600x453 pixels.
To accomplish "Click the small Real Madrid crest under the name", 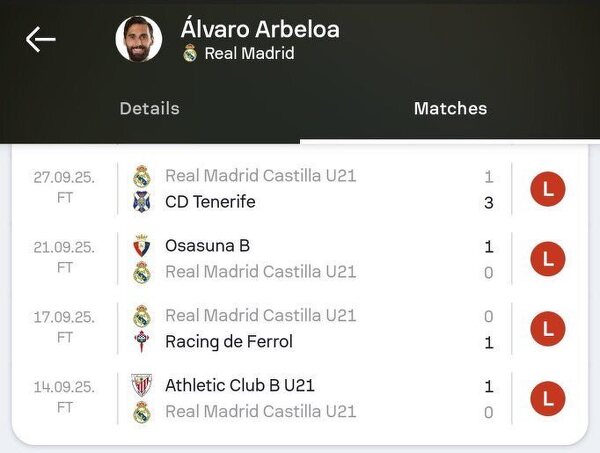I will coord(190,53).
